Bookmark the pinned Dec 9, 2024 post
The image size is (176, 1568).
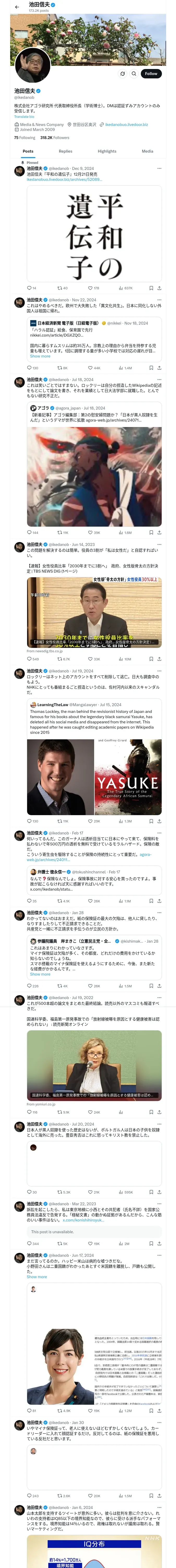151,288
